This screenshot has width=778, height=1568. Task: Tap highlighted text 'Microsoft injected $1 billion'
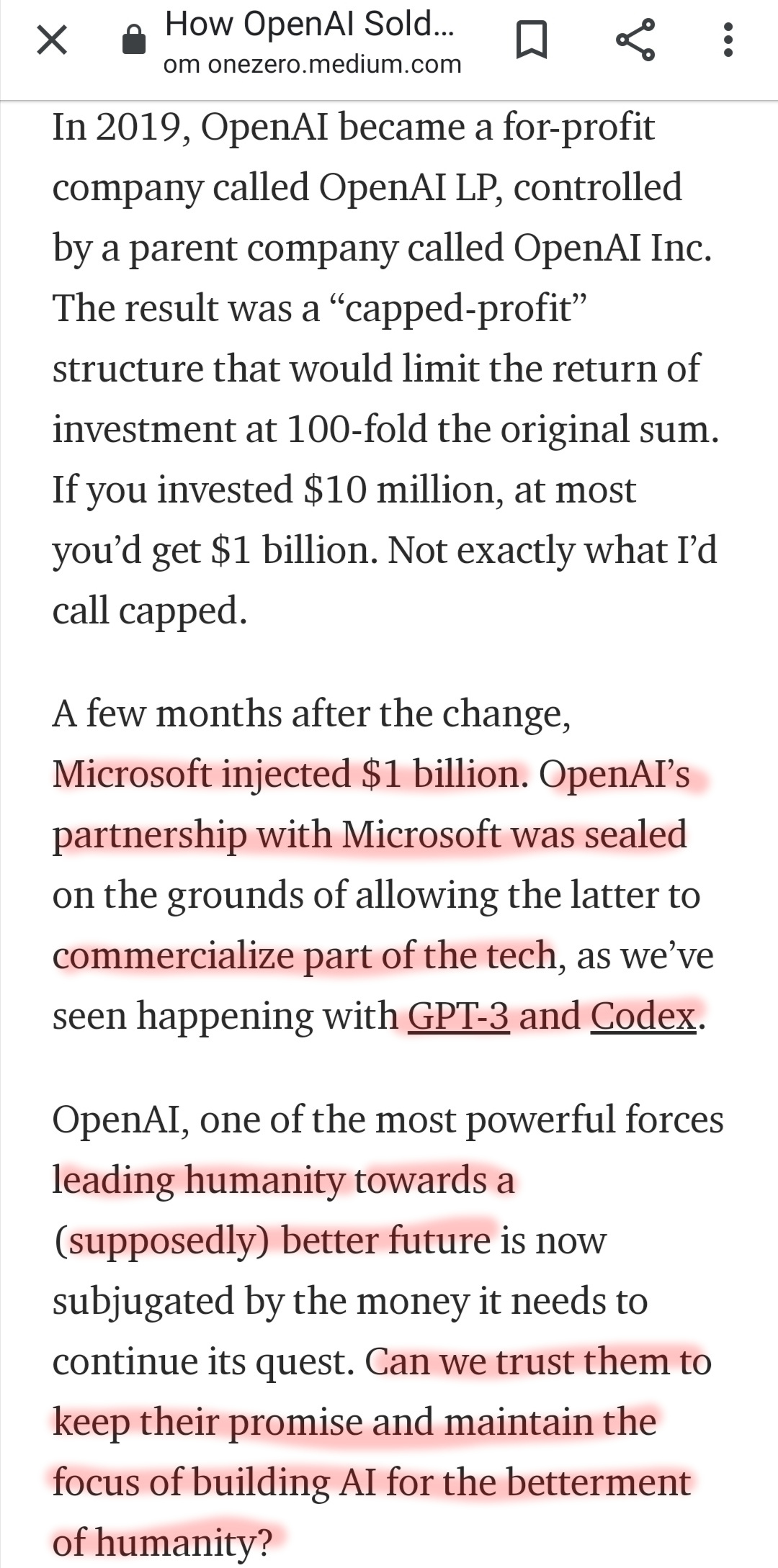286,774
